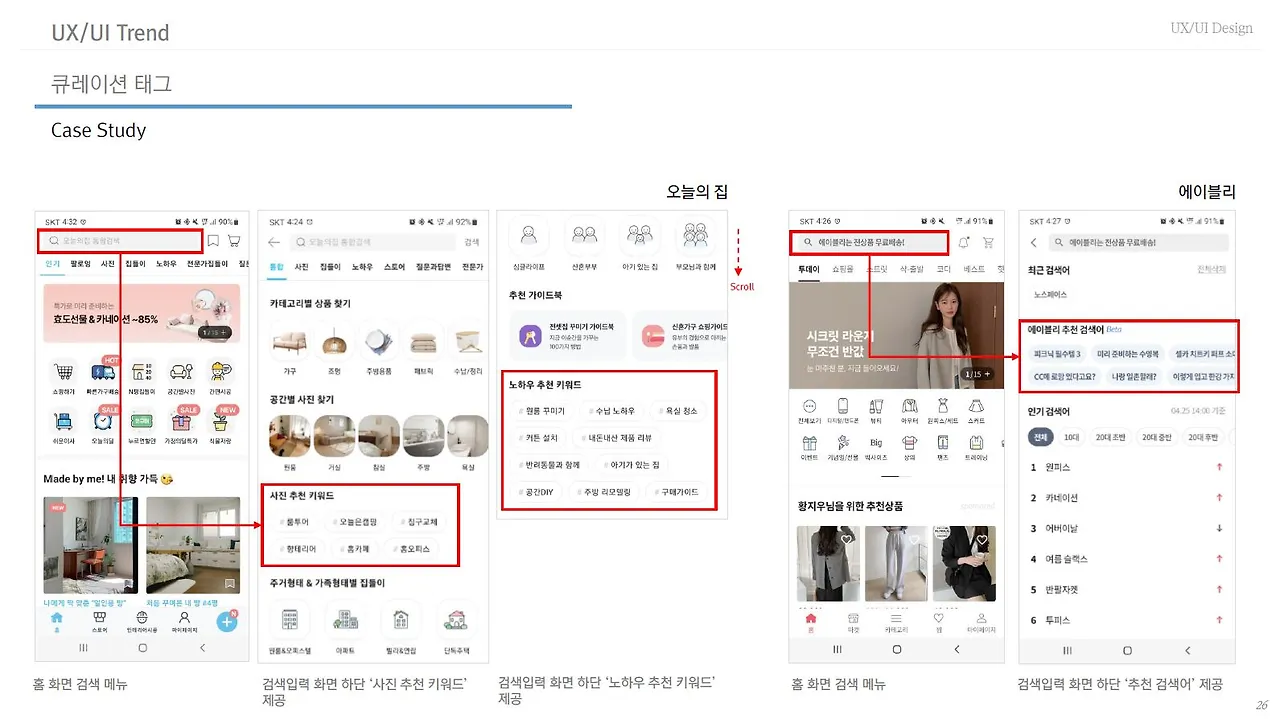Open the 스토어 tab in 오늘의집 search

(394, 267)
